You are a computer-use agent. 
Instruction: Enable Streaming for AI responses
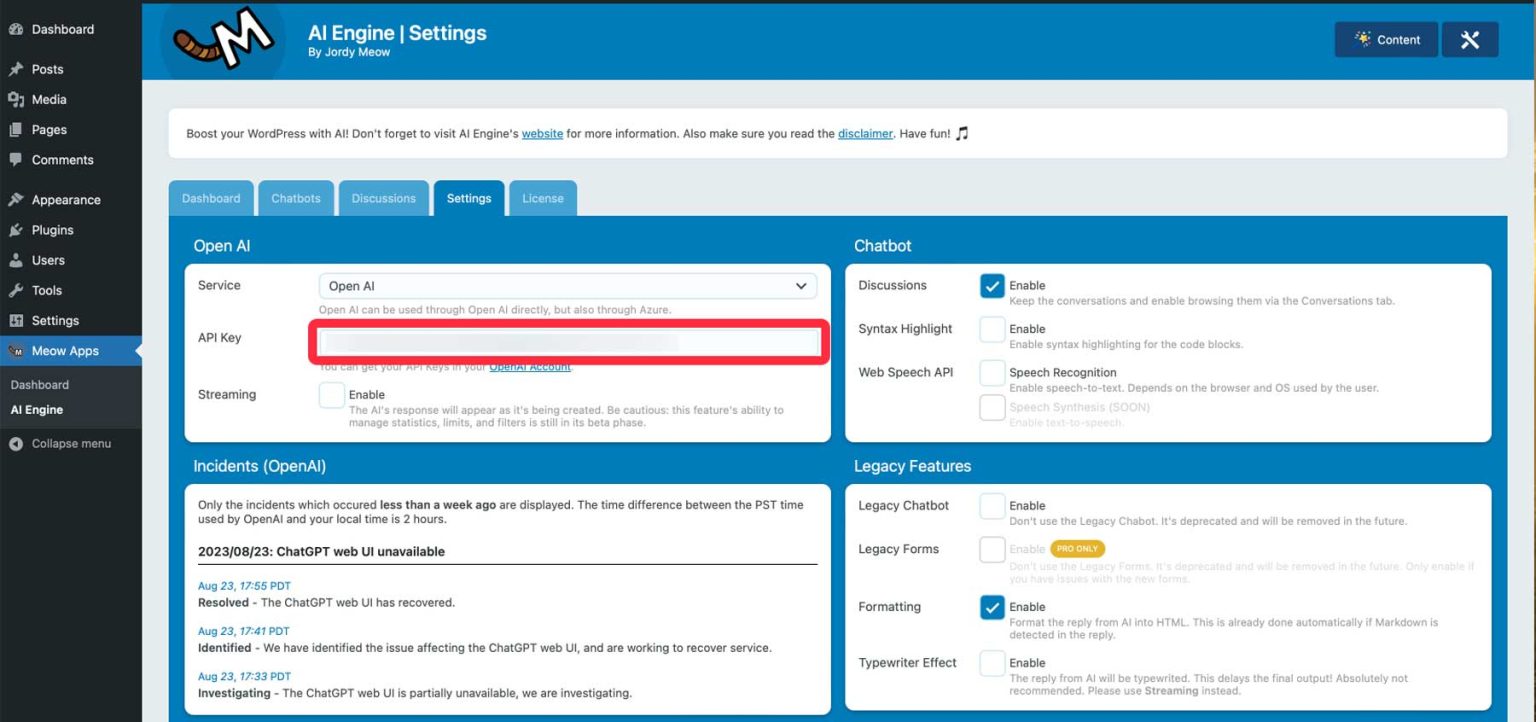[331, 395]
